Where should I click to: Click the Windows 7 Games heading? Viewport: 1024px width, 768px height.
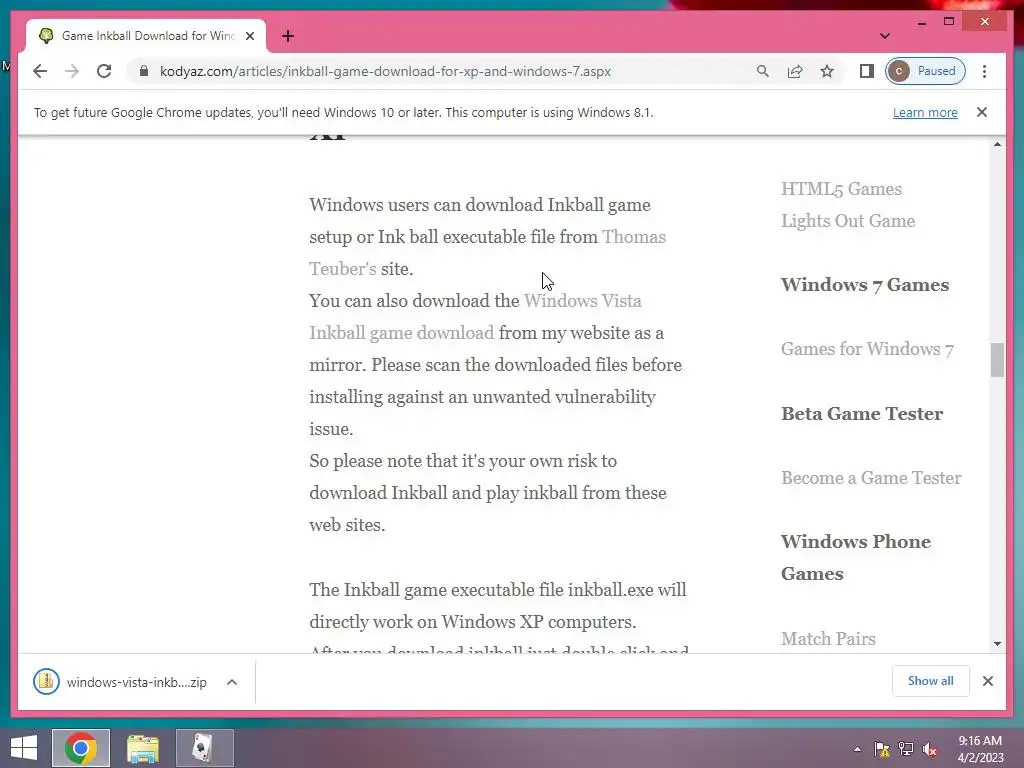pos(865,285)
